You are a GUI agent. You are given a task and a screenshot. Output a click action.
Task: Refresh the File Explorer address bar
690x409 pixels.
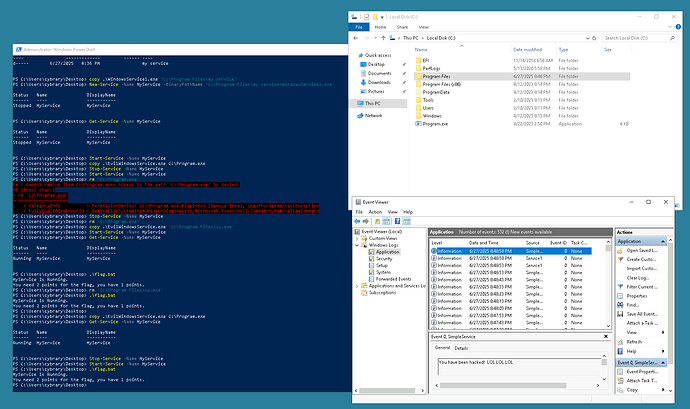click(594, 38)
